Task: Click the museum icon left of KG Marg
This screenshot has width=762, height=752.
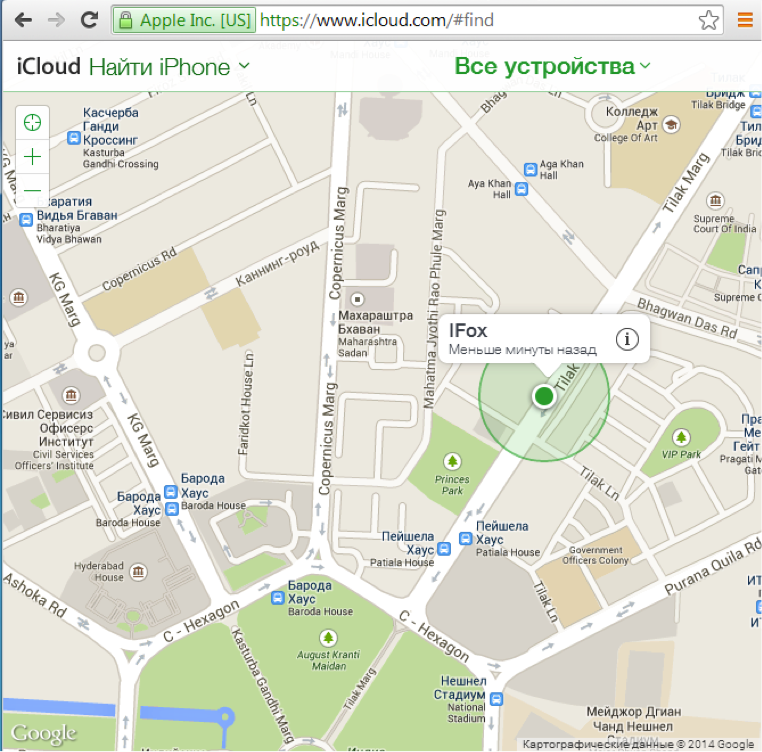Action: [x=18, y=297]
